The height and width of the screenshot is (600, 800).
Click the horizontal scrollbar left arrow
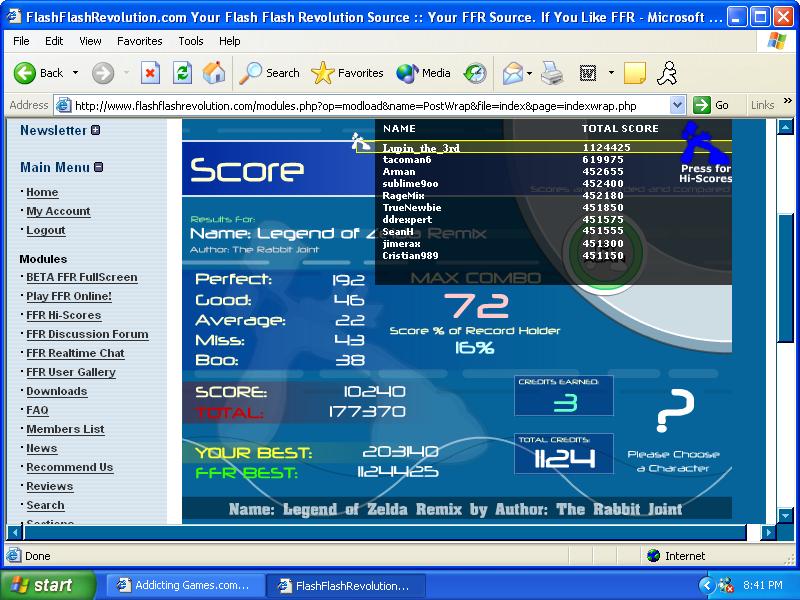pos(15,533)
